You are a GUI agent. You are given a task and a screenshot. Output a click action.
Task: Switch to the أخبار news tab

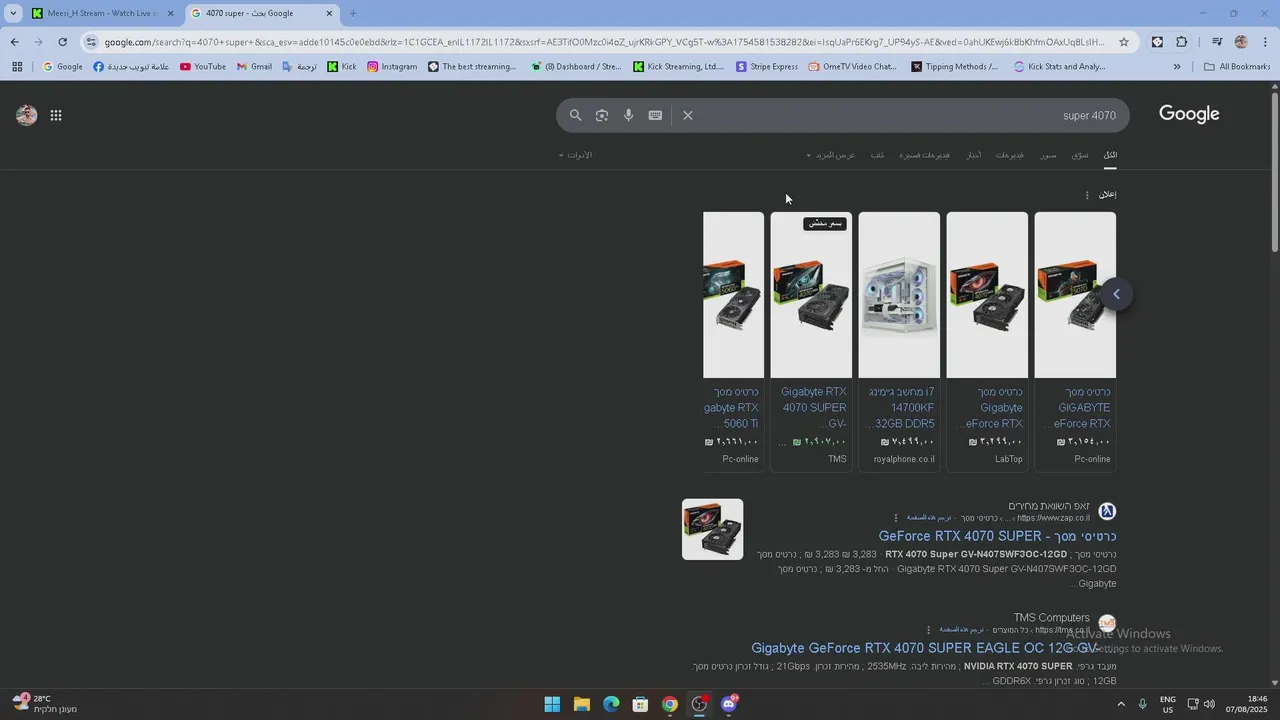pyautogui.click(x=973, y=155)
